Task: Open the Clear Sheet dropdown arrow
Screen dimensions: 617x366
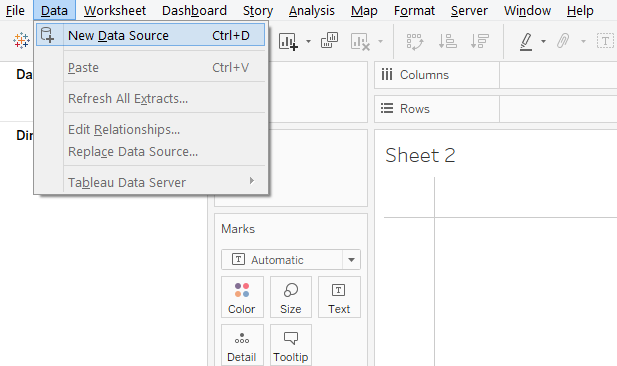Action: 381,41
